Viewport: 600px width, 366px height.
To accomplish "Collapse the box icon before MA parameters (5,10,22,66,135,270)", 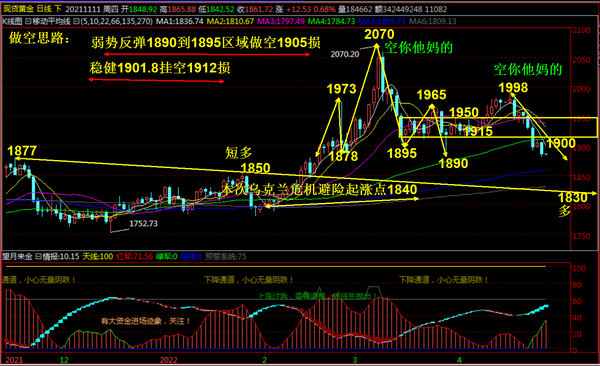I will [x=76, y=21].
